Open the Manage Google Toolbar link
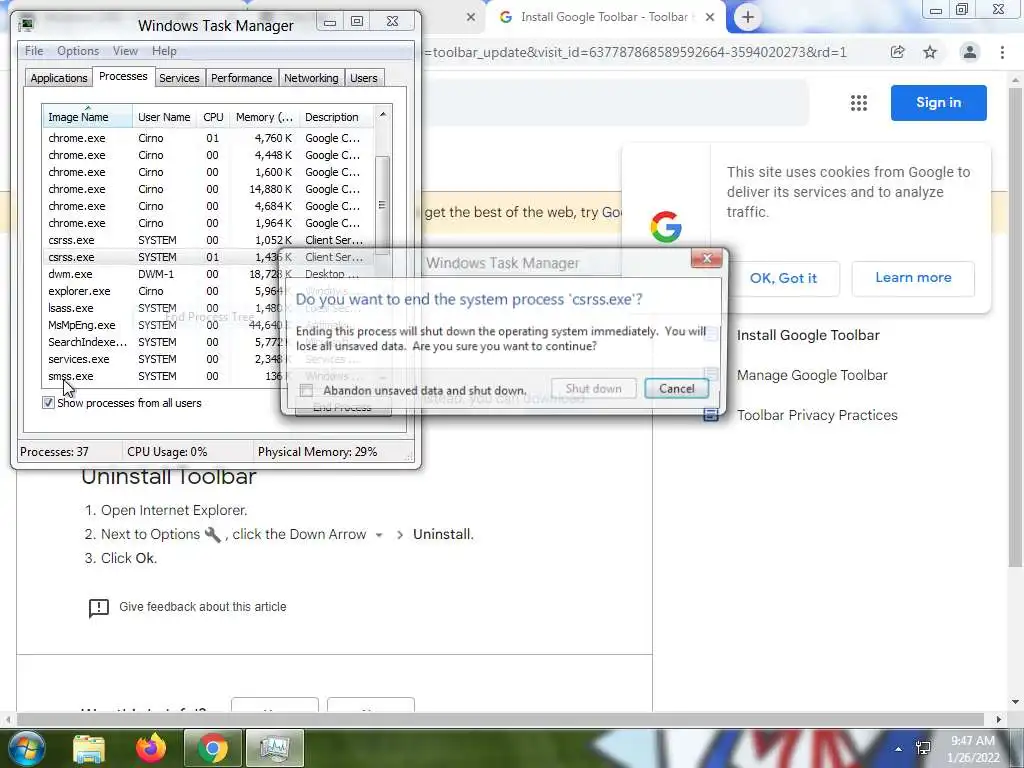 tap(812, 376)
